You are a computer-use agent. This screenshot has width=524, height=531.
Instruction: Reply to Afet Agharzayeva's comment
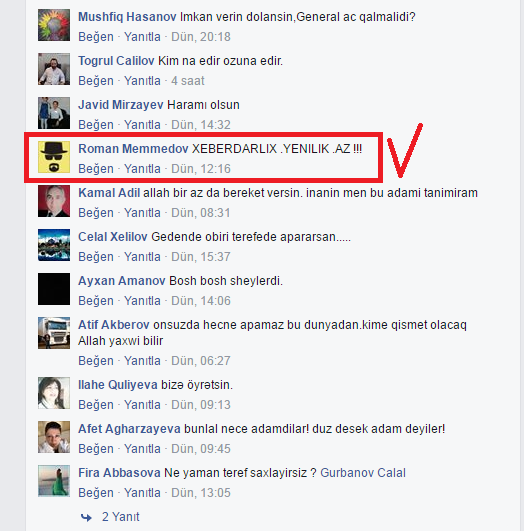coord(142,449)
